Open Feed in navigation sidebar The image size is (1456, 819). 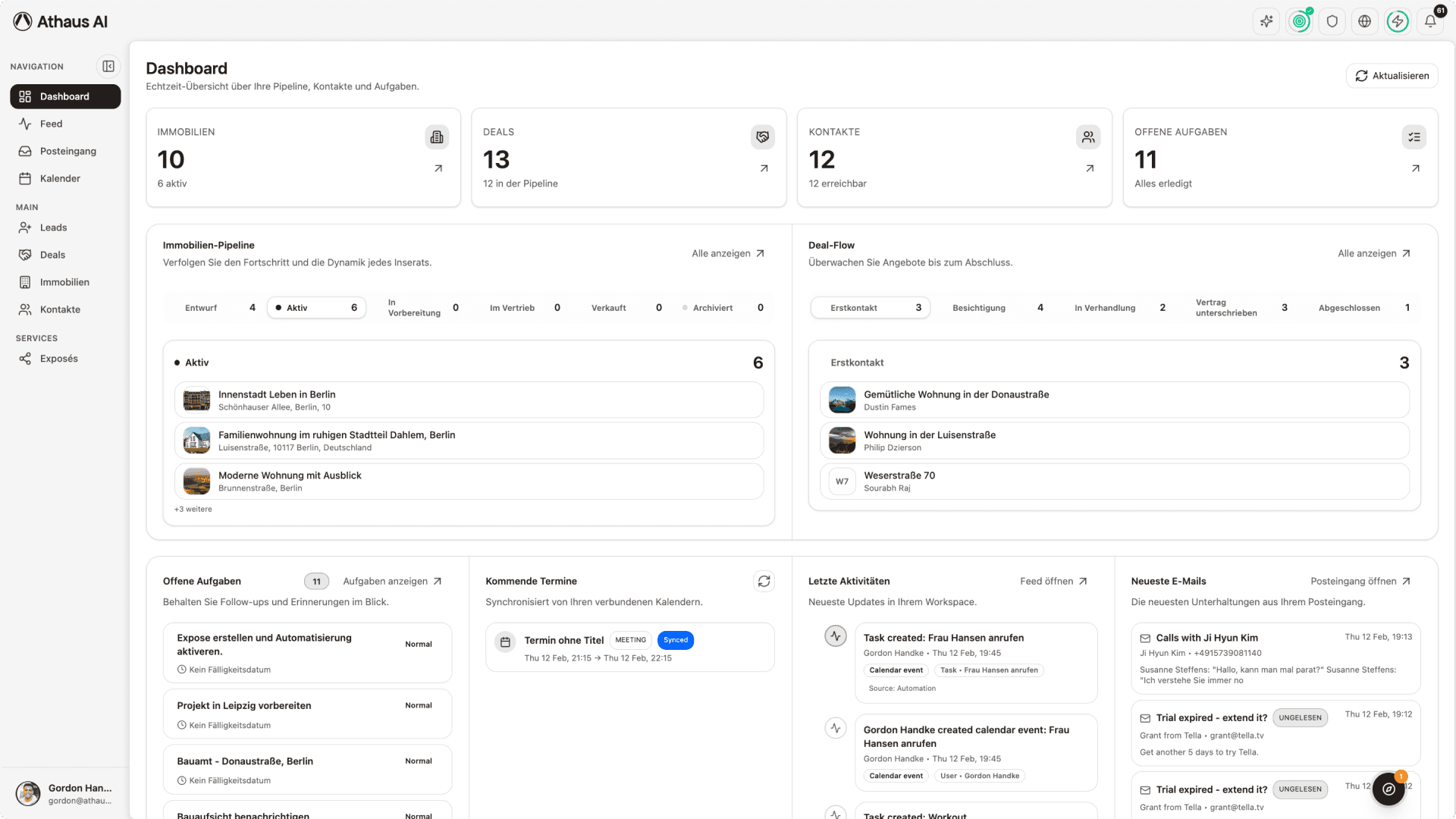51,124
